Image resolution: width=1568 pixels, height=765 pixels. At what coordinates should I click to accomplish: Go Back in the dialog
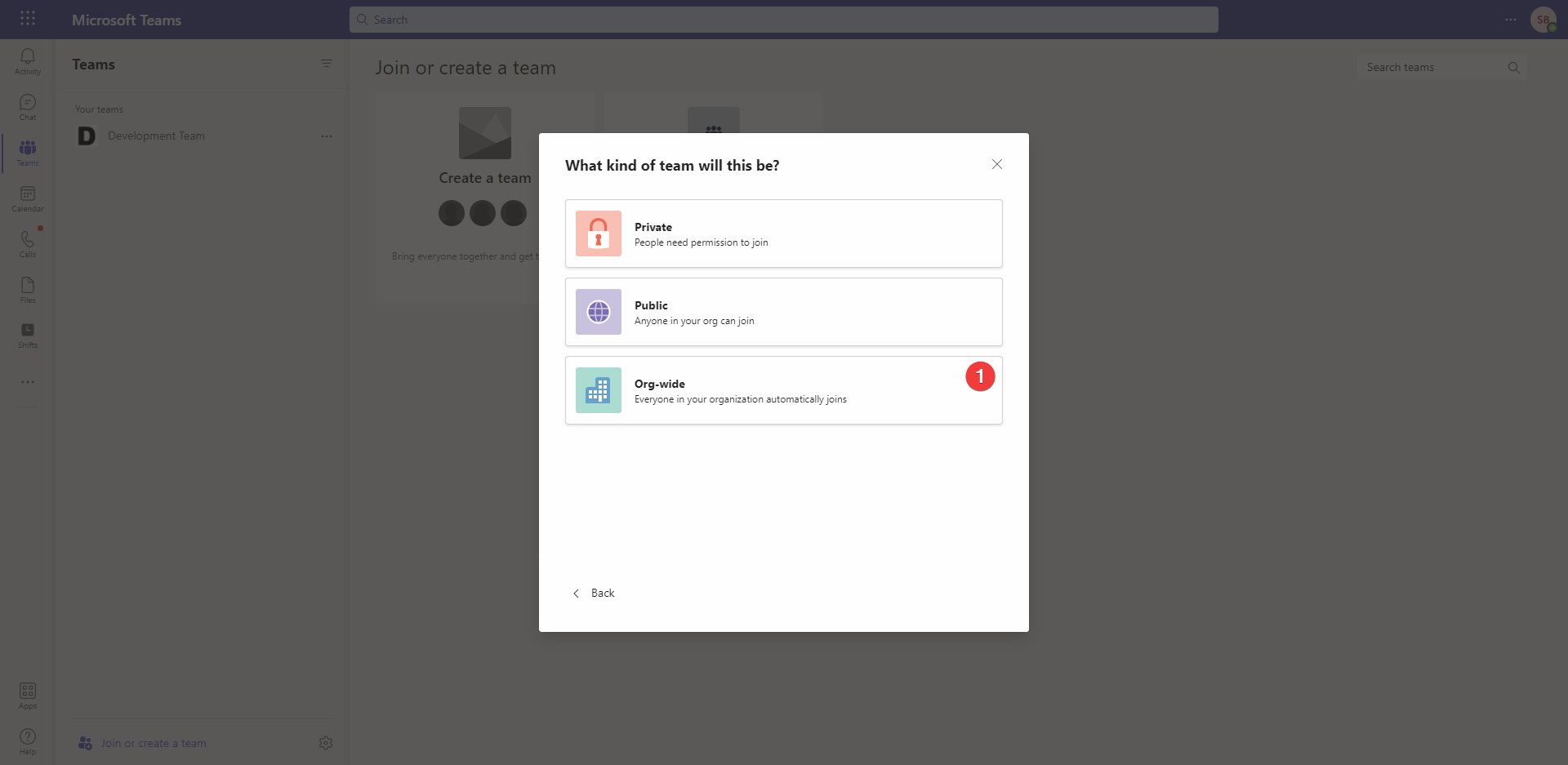(594, 594)
